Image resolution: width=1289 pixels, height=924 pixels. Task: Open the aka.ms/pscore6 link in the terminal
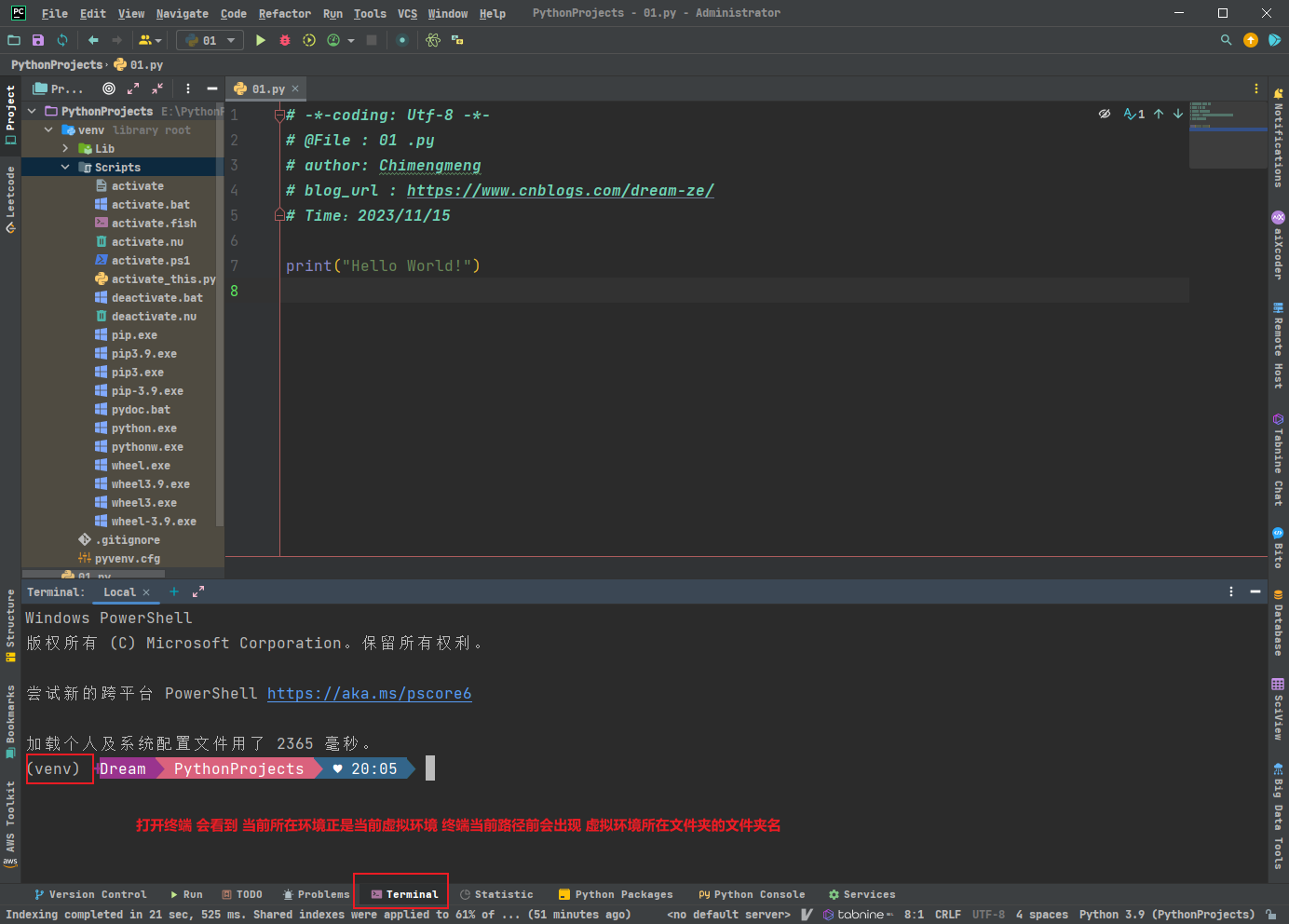click(x=370, y=693)
